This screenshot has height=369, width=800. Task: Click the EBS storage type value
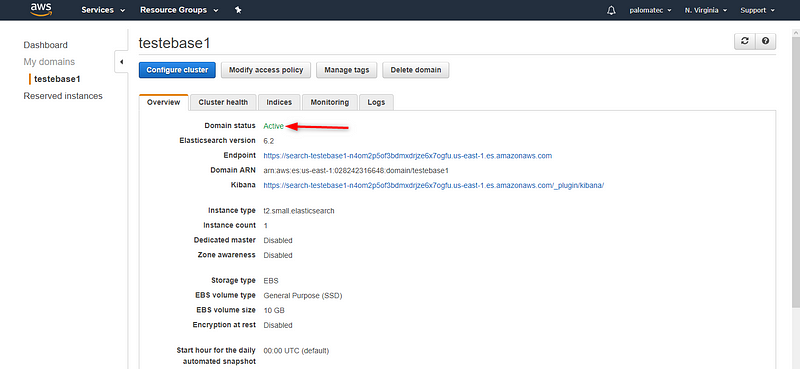click(271, 281)
